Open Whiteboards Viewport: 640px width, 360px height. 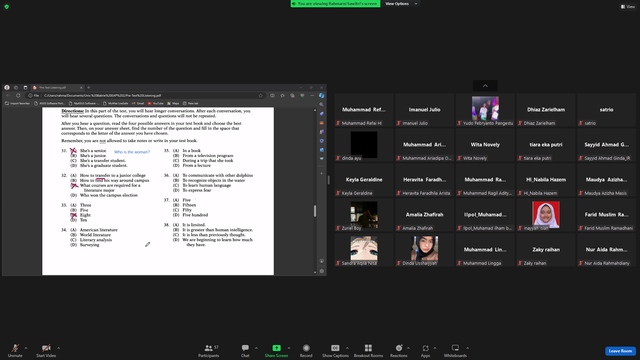455,350
